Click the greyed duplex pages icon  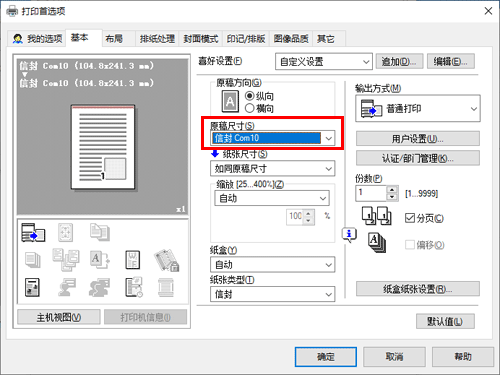[99, 232]
